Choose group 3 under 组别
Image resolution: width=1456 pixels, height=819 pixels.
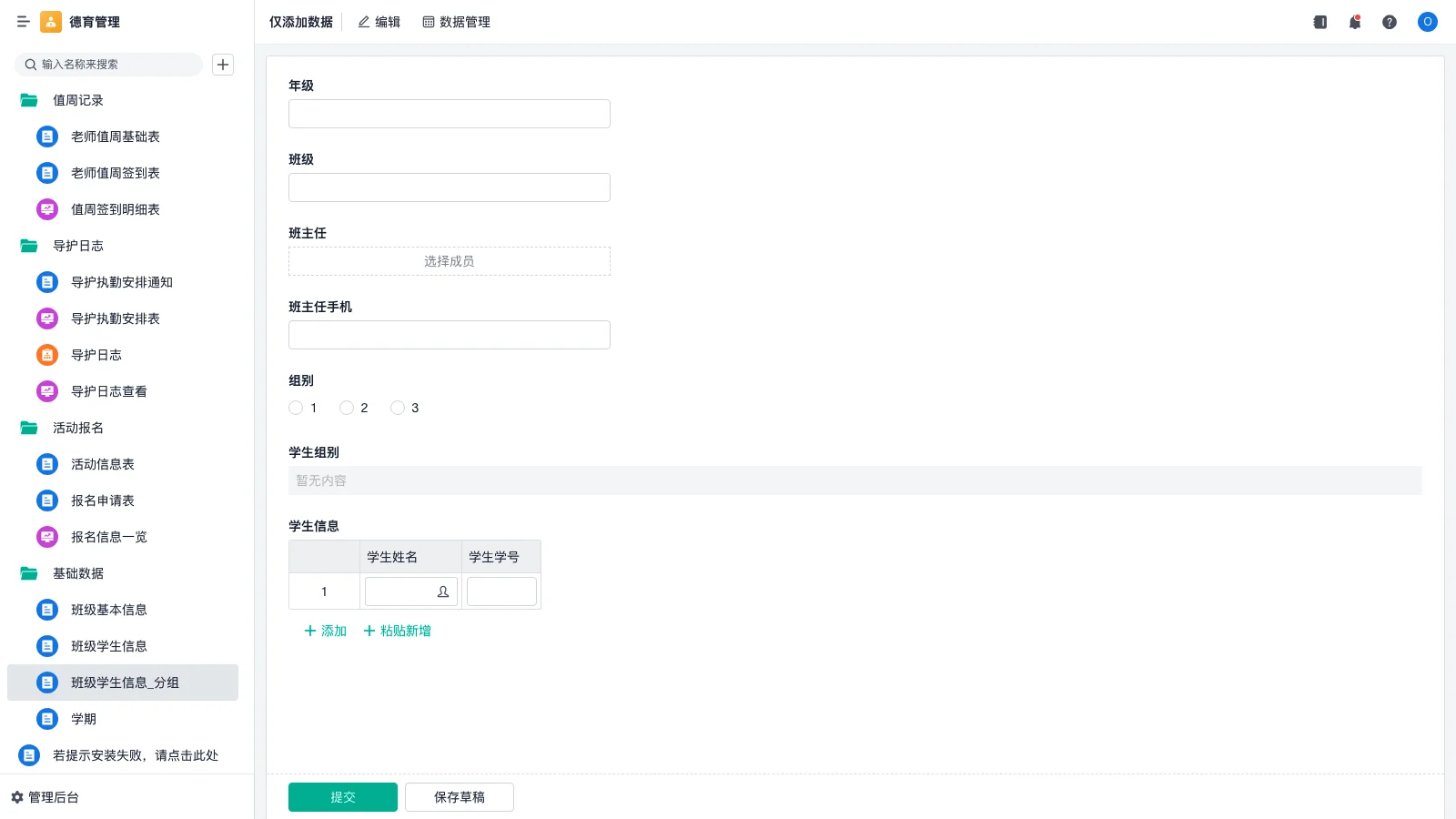pyautogui.click(x=398, y=408)
